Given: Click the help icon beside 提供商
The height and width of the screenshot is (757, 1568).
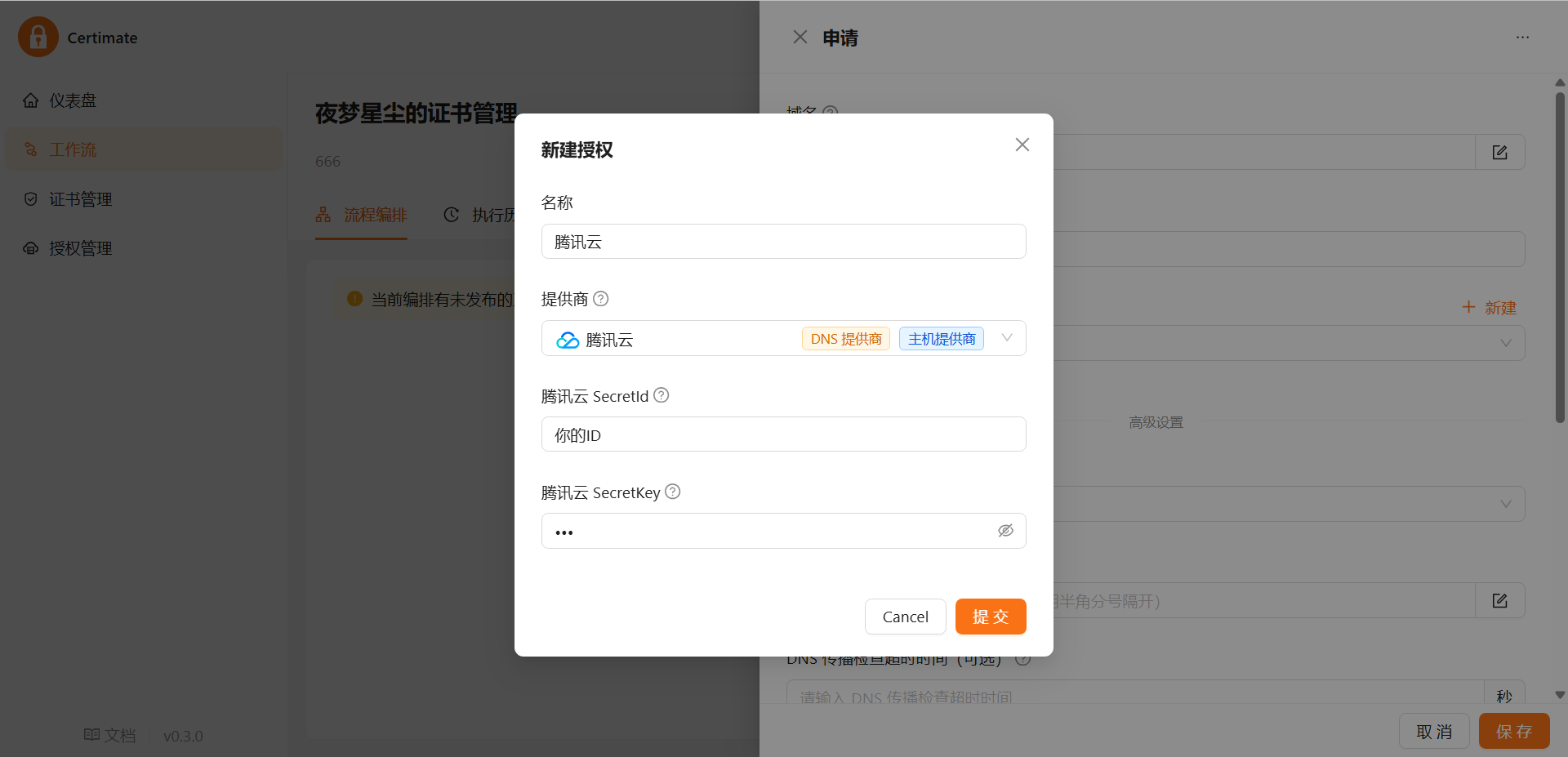Looking at the screenshot, I should [x=600, y=299].
